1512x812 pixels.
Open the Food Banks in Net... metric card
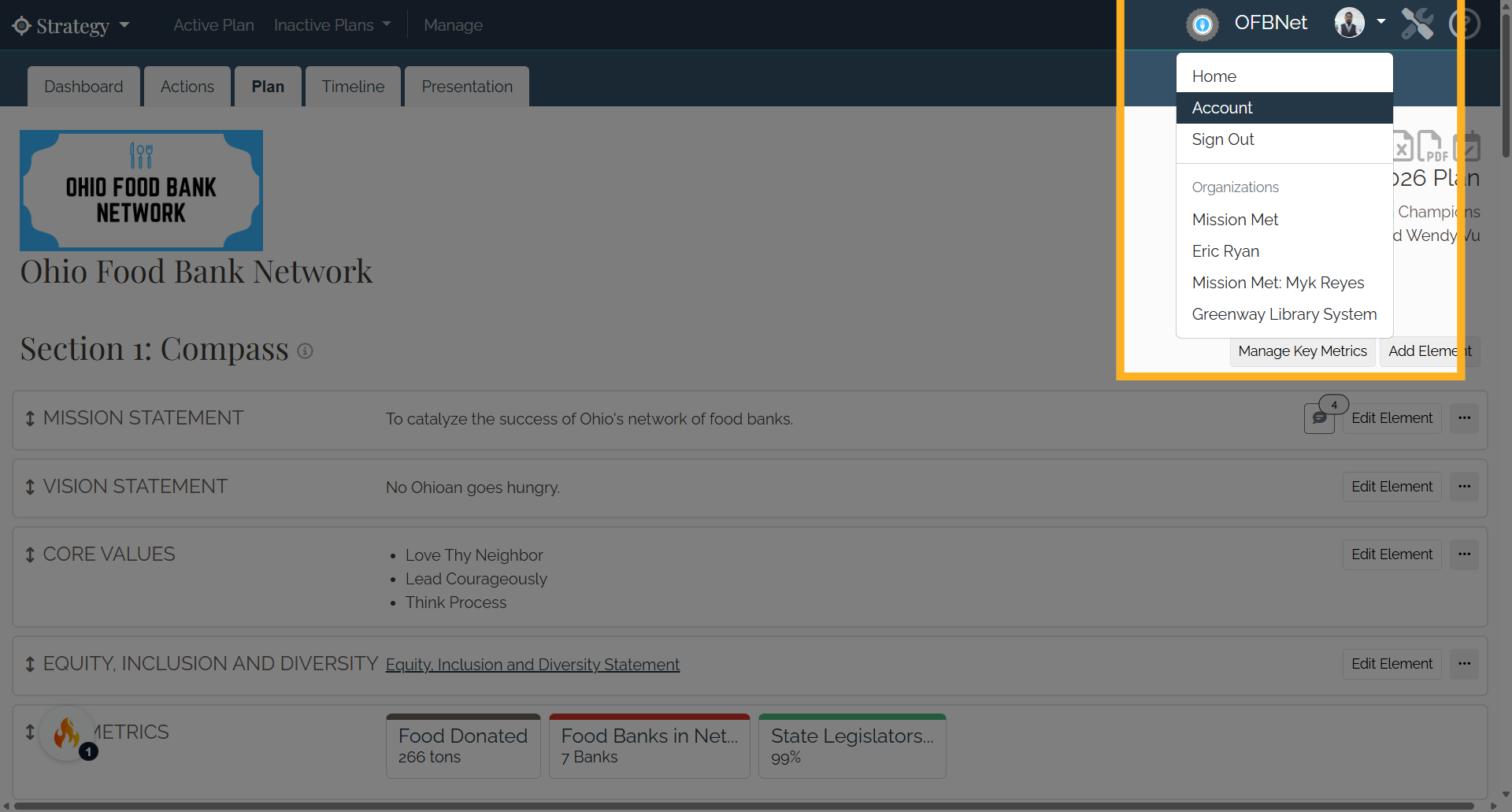click(650, 746)
